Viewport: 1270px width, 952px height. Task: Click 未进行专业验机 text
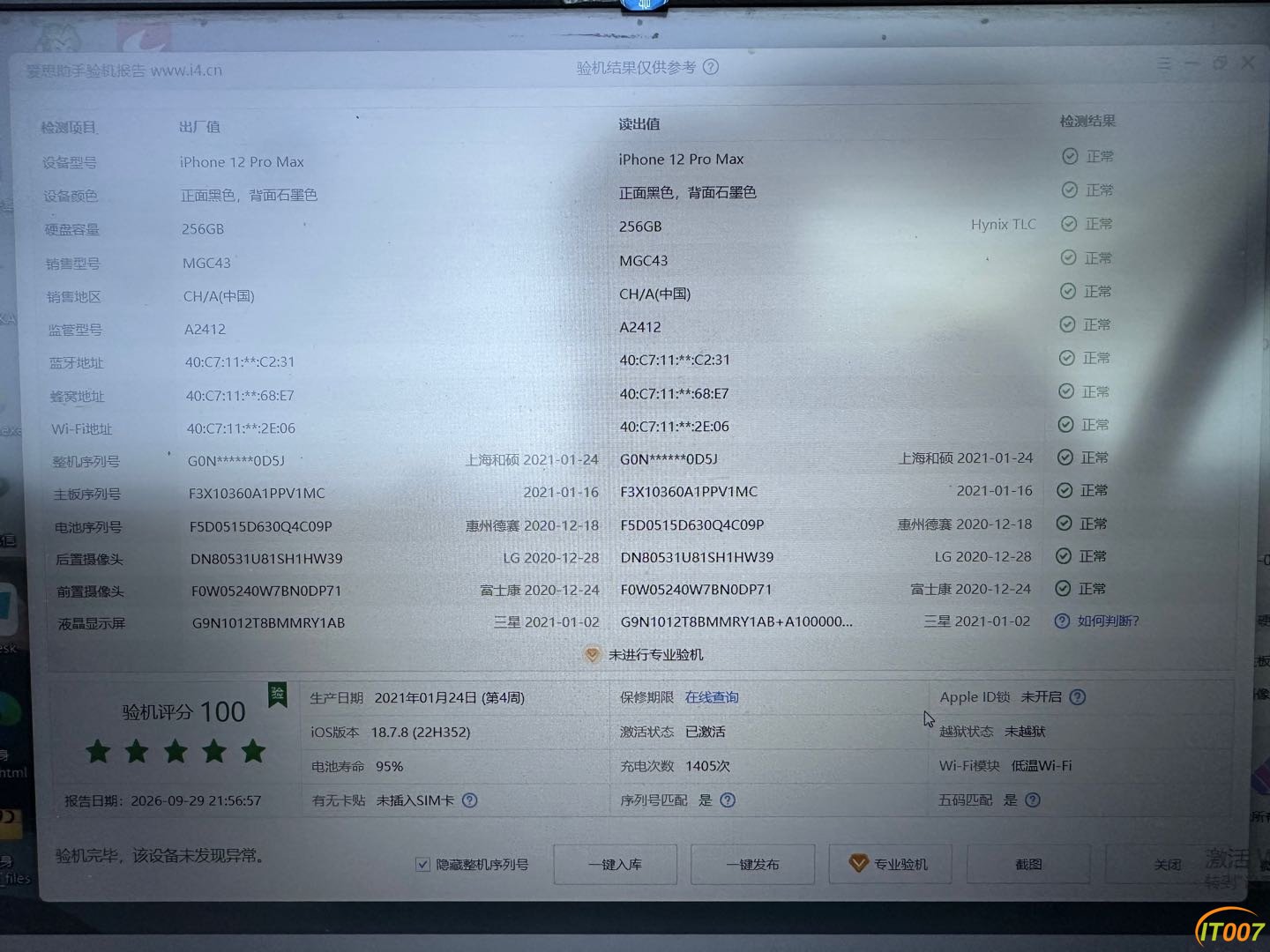pos(655,655)
